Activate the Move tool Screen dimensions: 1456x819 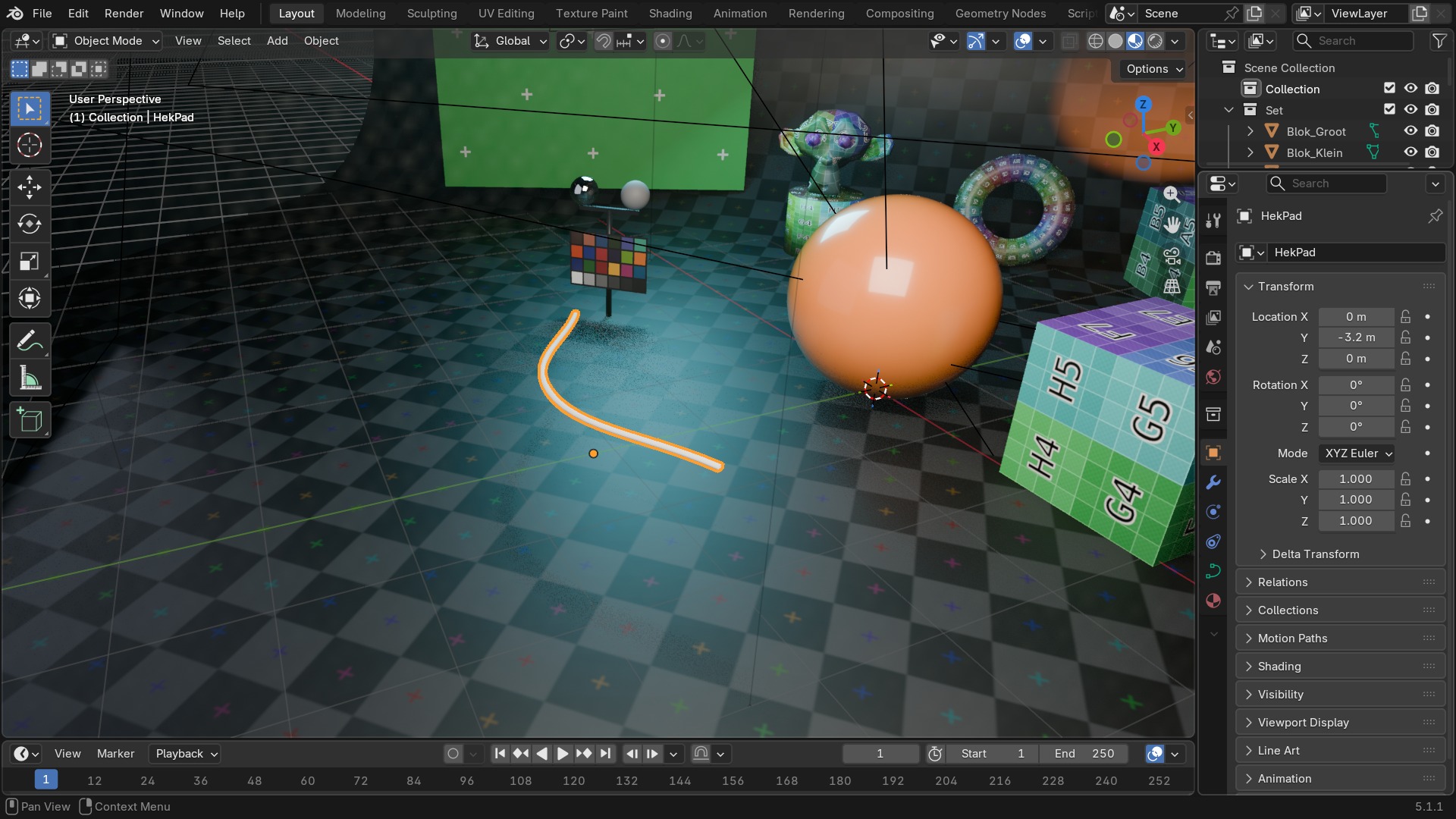[x=30, y=187]
